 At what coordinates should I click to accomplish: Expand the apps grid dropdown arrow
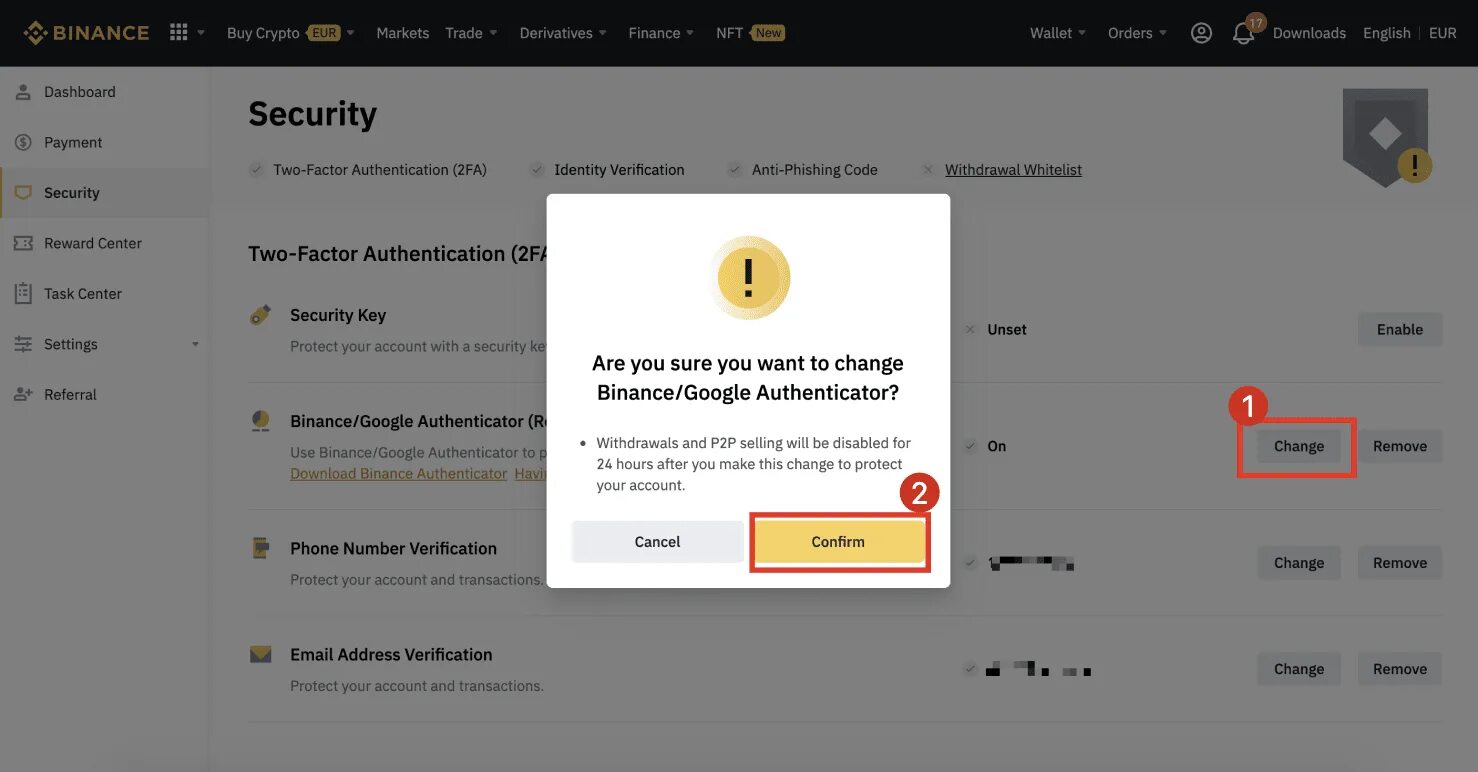tap(201, 33)
